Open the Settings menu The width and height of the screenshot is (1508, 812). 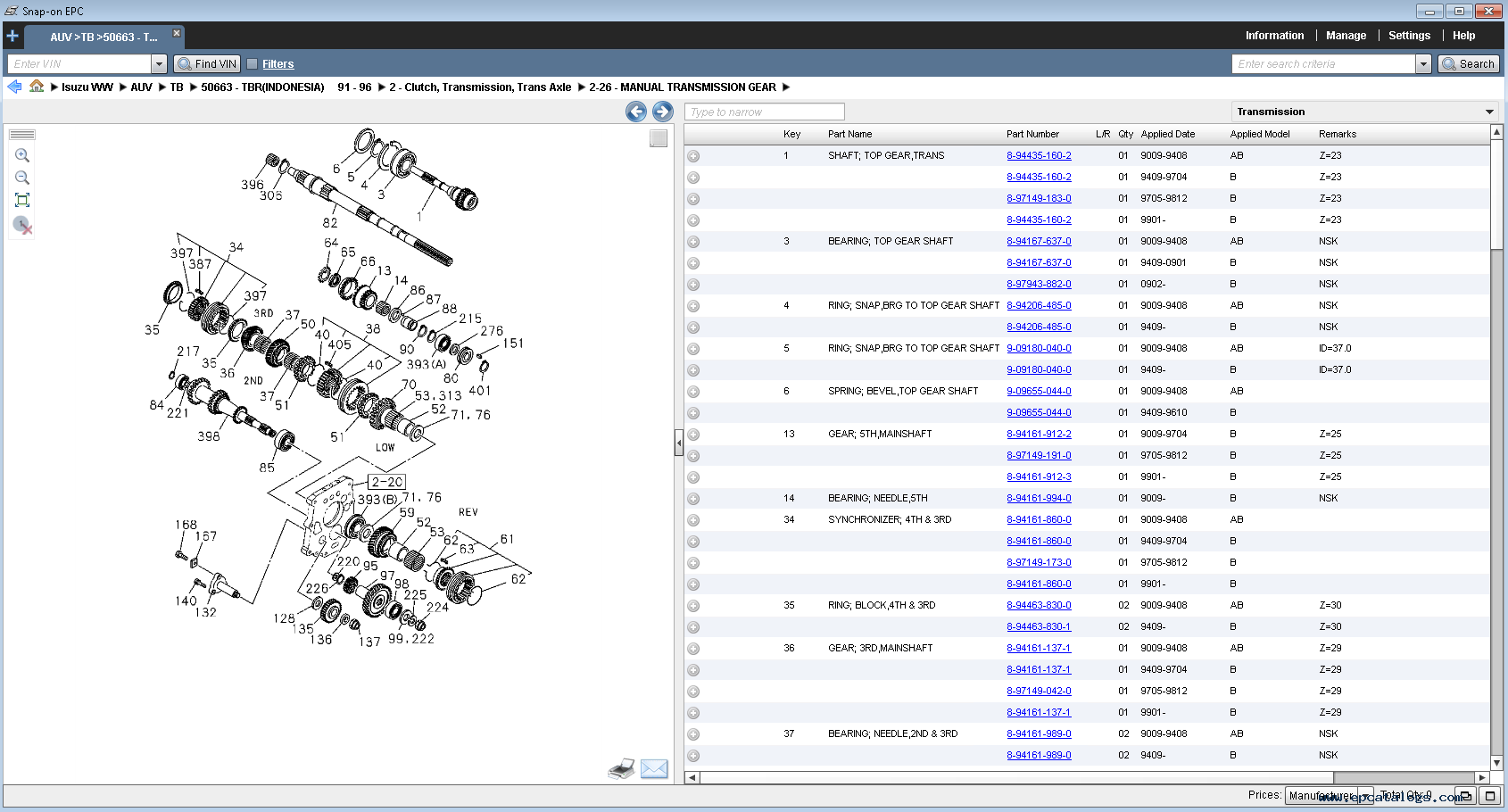pyautogui.click(x=1409, y=36)
